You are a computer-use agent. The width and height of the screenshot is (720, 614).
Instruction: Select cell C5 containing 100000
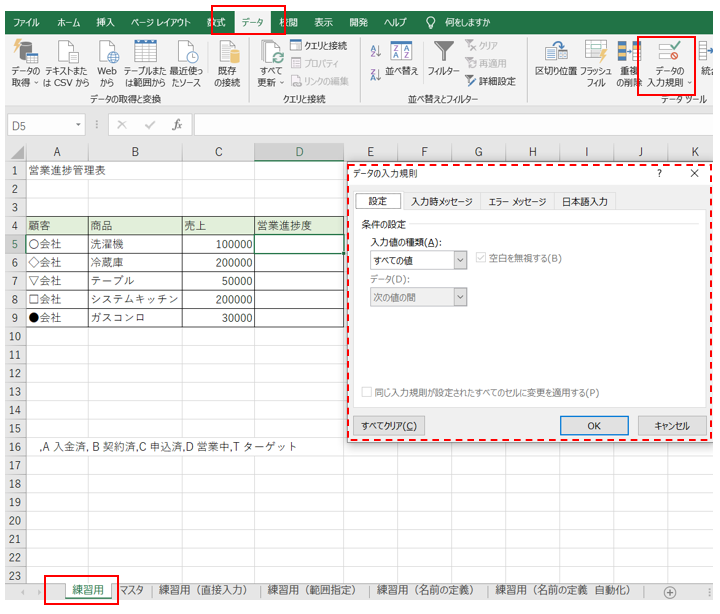[217, 243]
